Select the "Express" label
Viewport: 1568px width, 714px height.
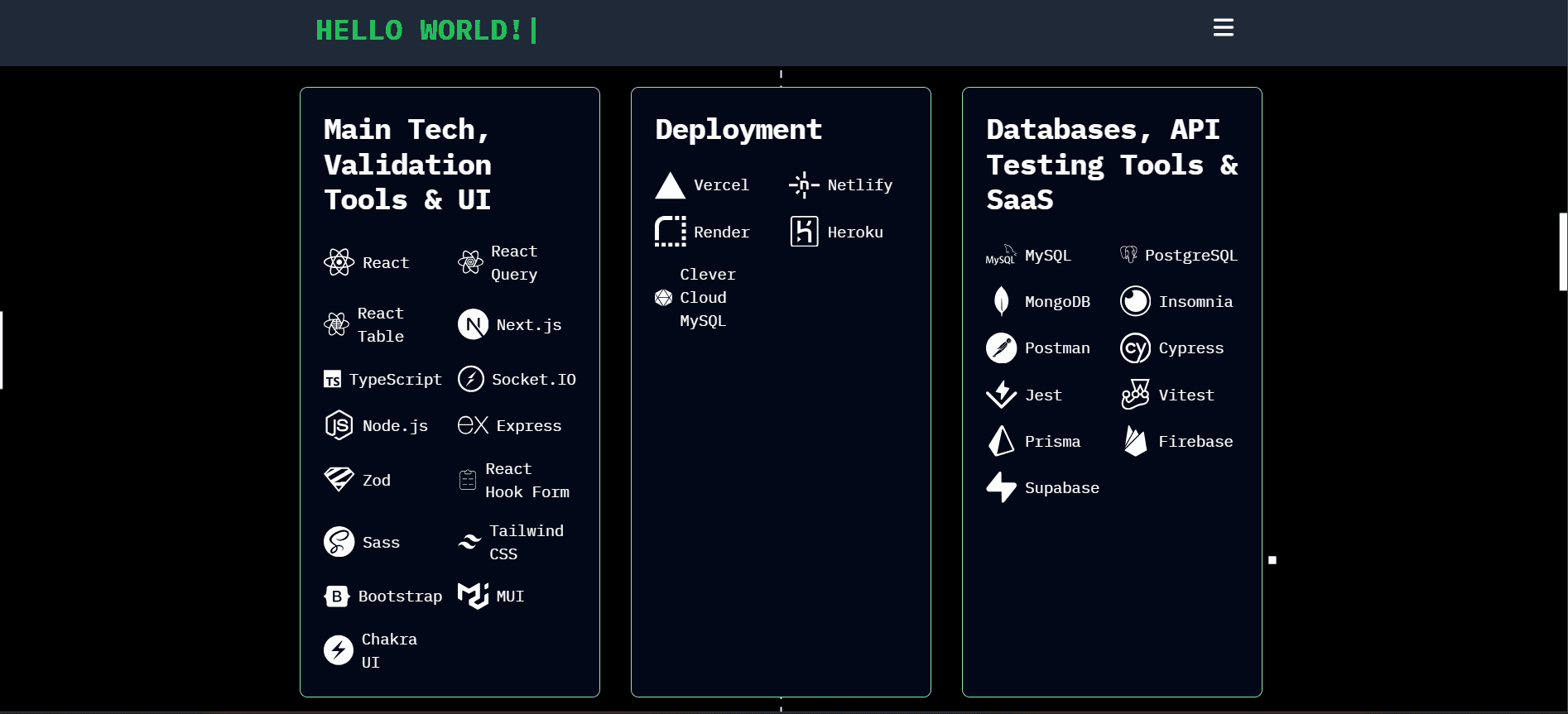click(529, 425)
